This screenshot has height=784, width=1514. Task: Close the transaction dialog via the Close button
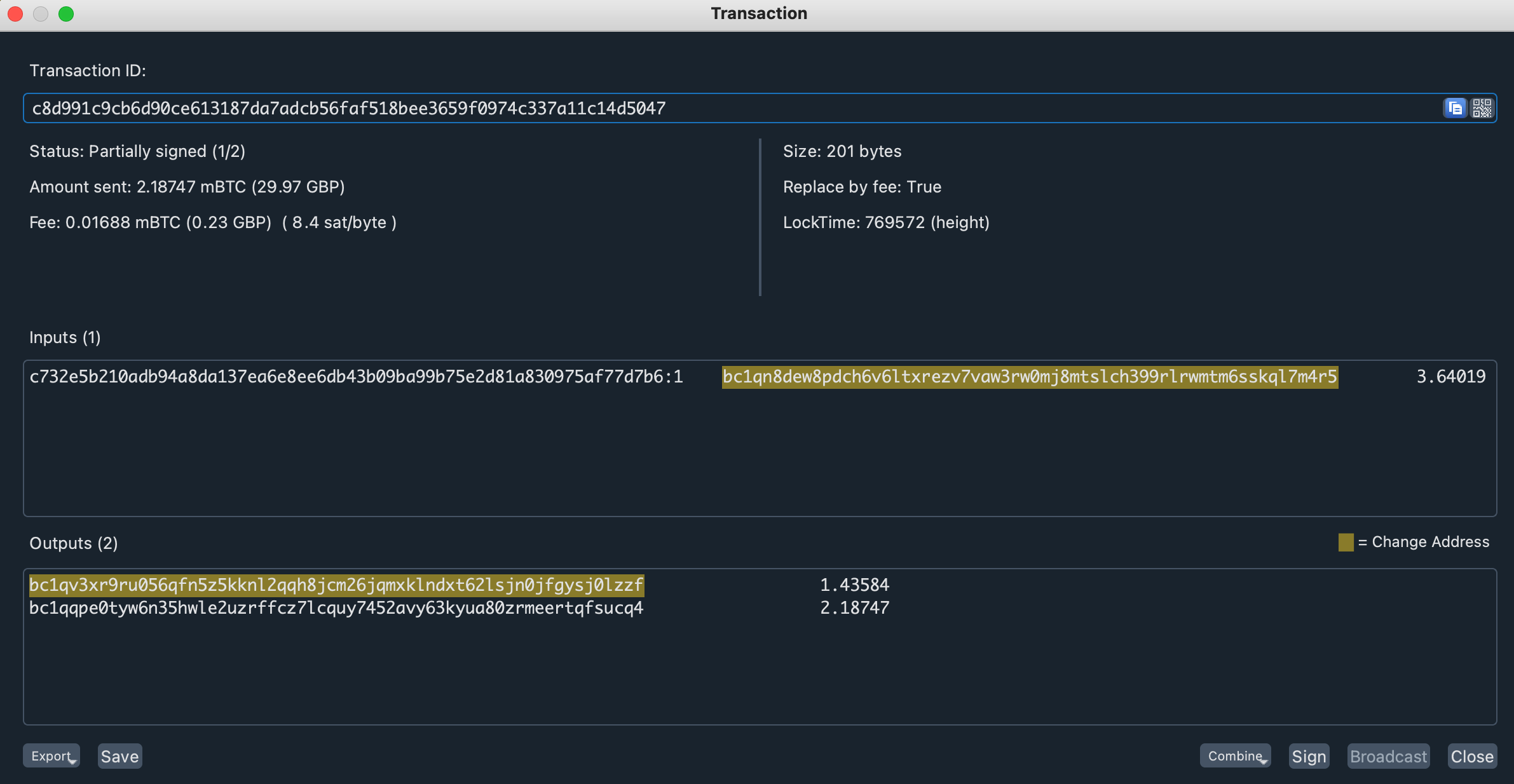pyautogui.click(x=1471, y=756)
